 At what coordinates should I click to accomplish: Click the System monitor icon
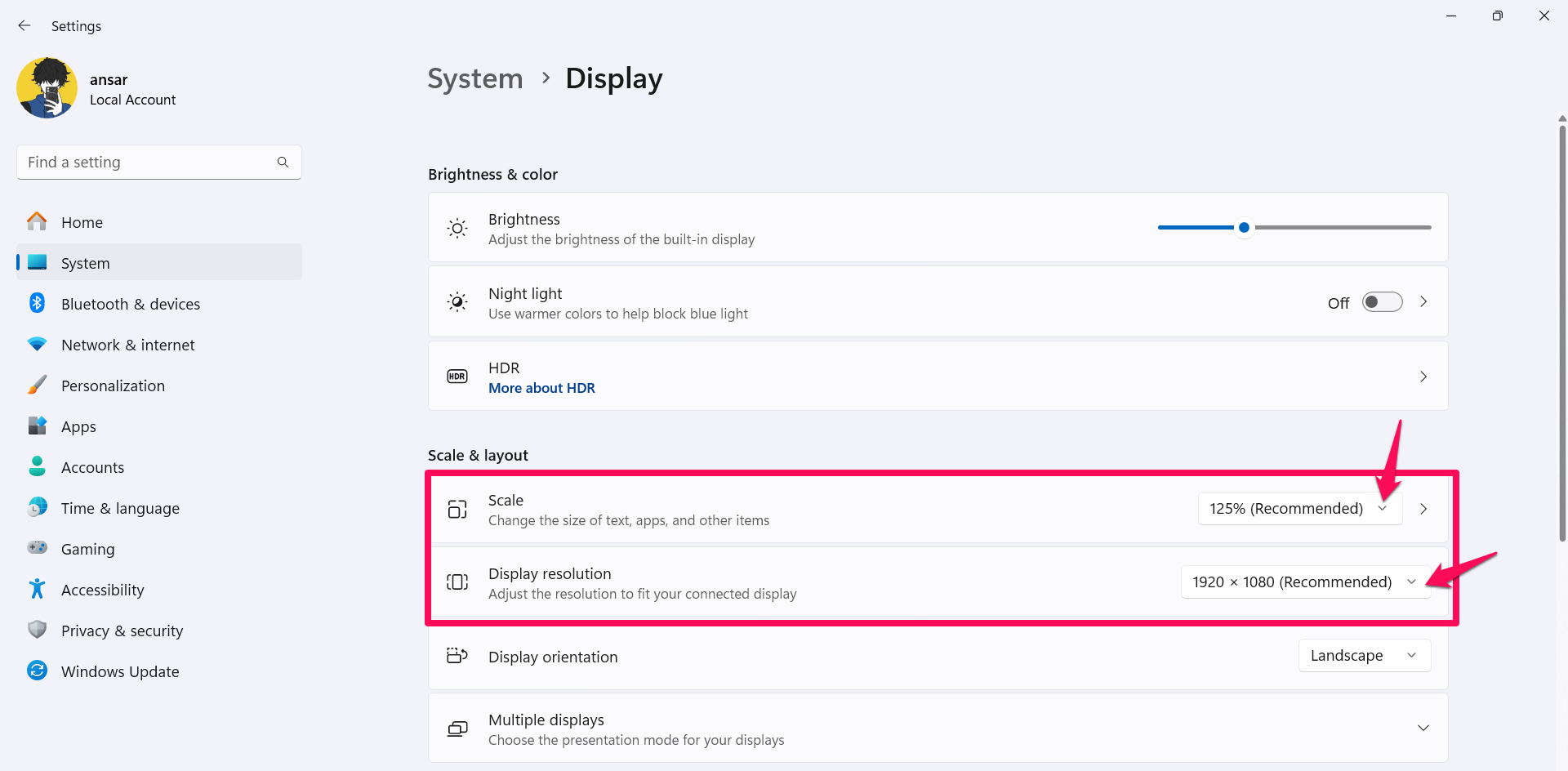pos(38,262)
